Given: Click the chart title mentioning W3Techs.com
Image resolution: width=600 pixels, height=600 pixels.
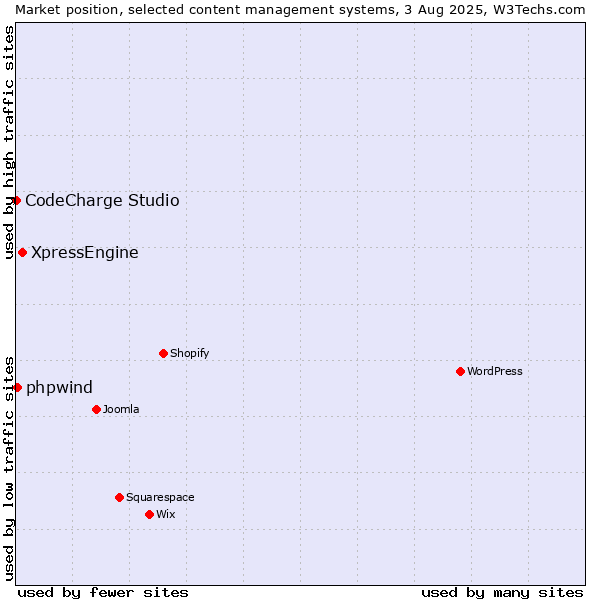Looking at the screenshot, I should [x=300, y=10].
